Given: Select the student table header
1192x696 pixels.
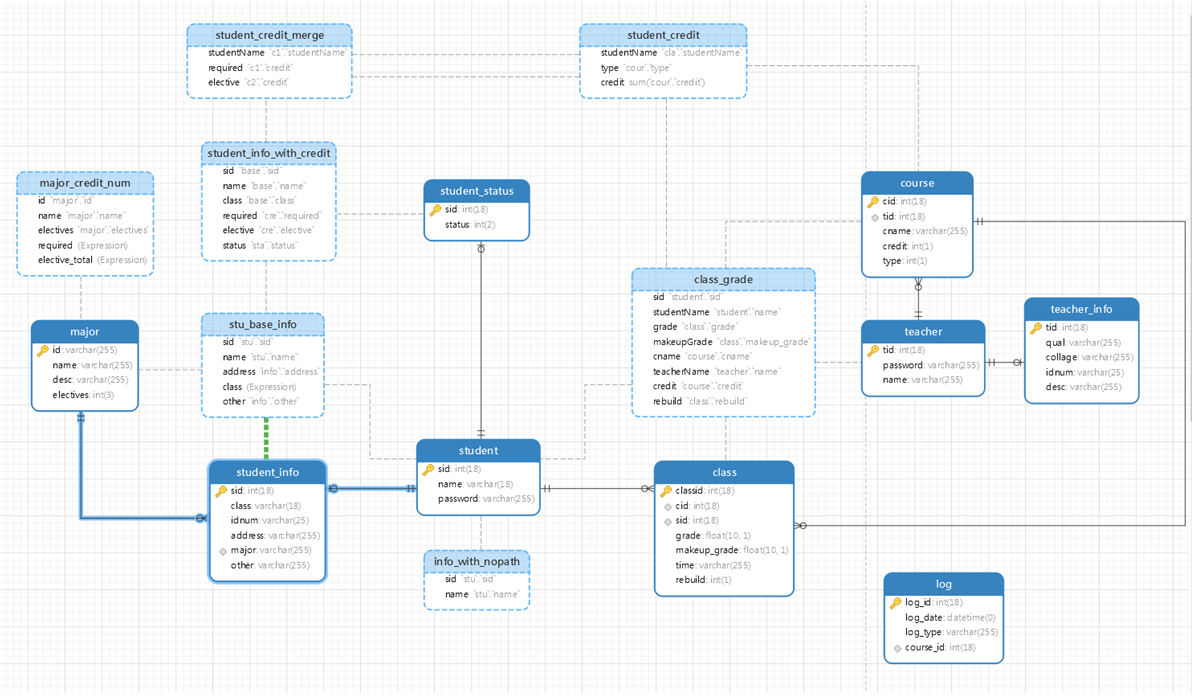Looking at the screenshot, I should pos(479,451).
